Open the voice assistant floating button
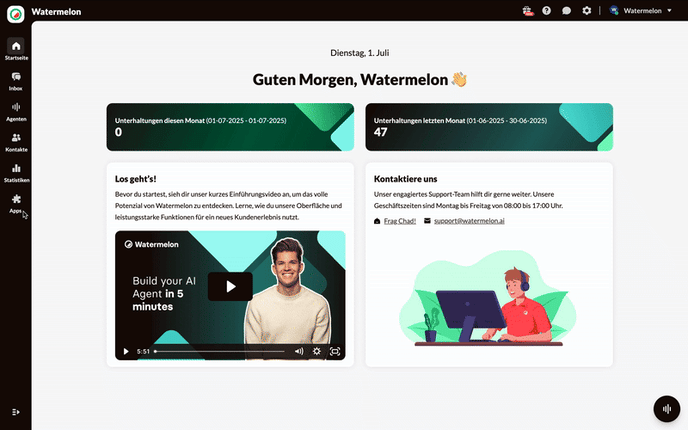This screenshot has height=430, width=688. coord(667,409)
